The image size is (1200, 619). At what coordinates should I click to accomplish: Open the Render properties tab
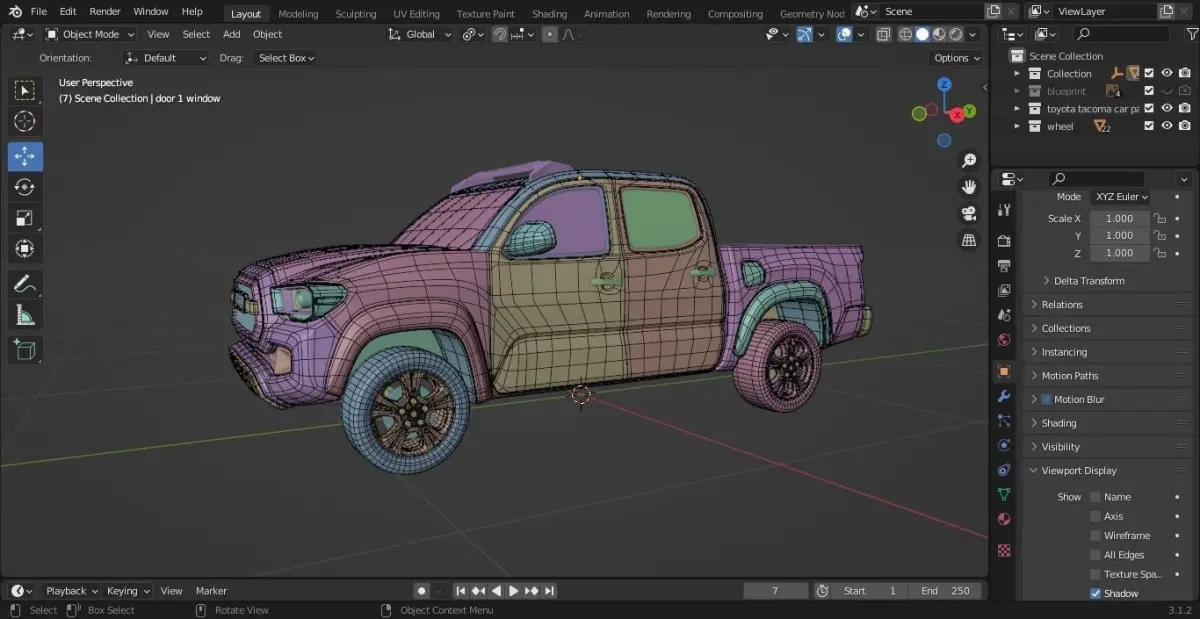[x=1004, y=241]
